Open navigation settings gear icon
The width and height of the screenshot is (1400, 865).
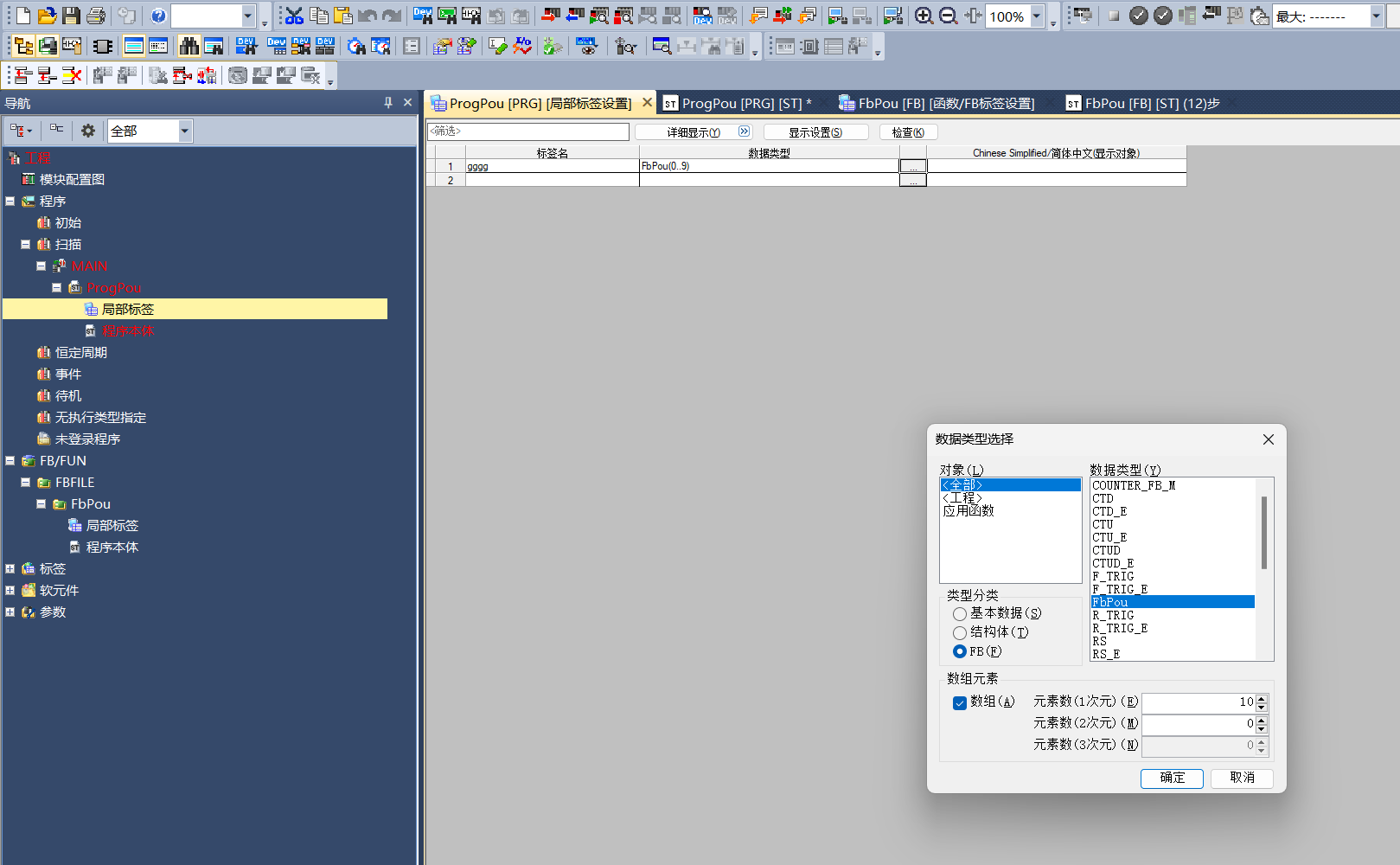88,131
